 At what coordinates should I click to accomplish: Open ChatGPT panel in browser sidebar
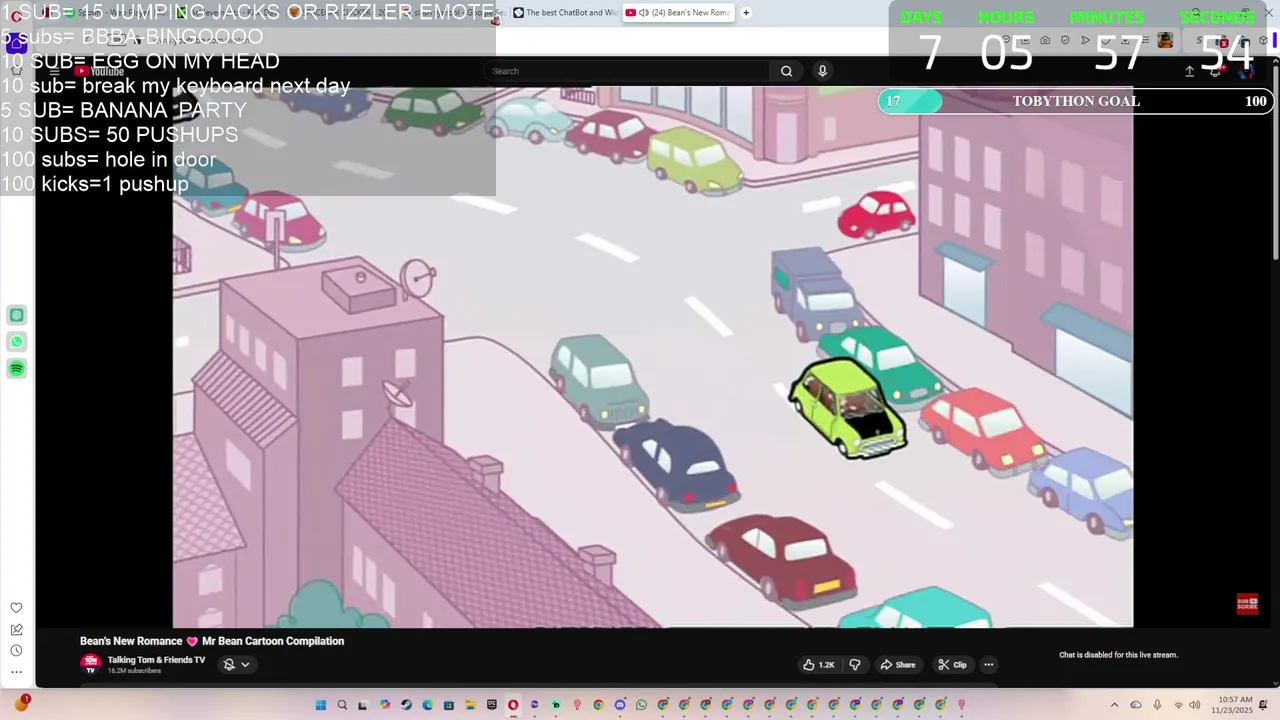(17, 315)
